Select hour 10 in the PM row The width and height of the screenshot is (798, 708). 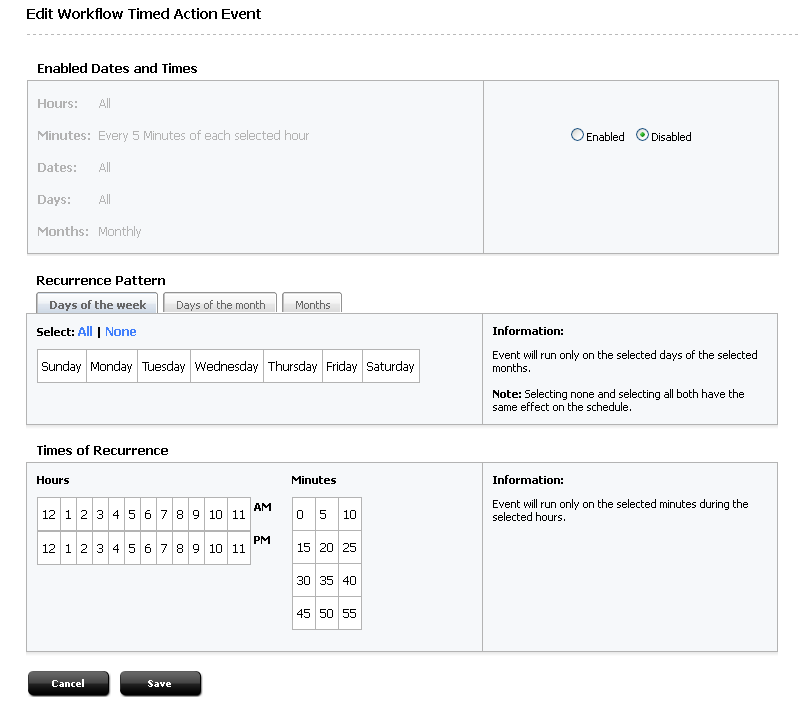[x=216, y=548]
